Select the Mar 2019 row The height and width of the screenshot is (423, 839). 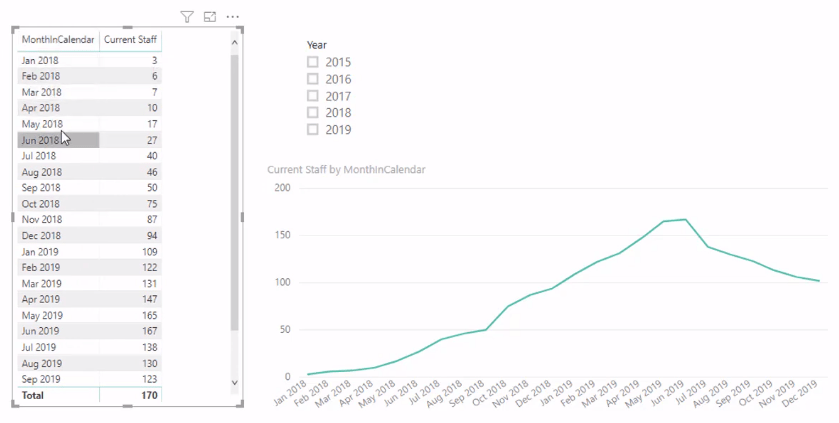tap(89, 283)
